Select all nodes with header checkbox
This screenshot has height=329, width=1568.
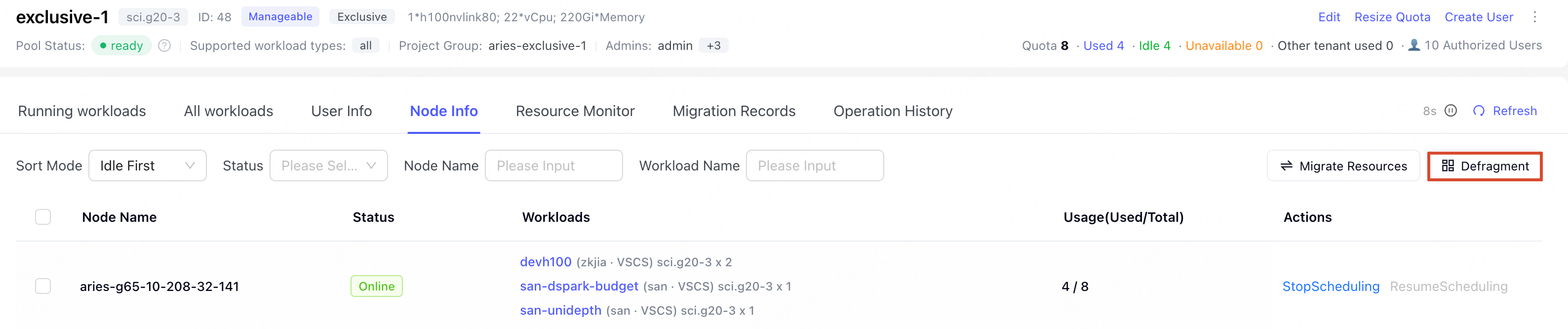42,217
